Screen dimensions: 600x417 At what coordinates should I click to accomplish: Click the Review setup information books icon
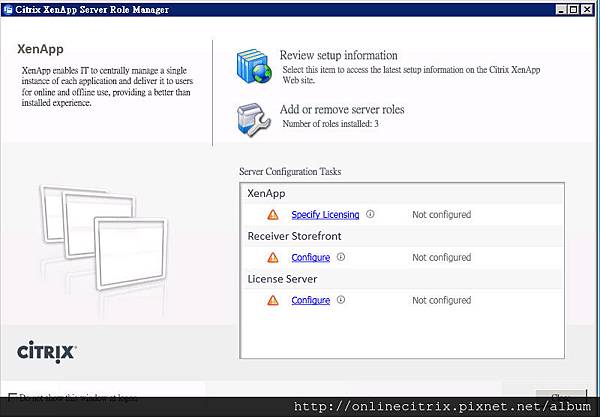[254, 66]
